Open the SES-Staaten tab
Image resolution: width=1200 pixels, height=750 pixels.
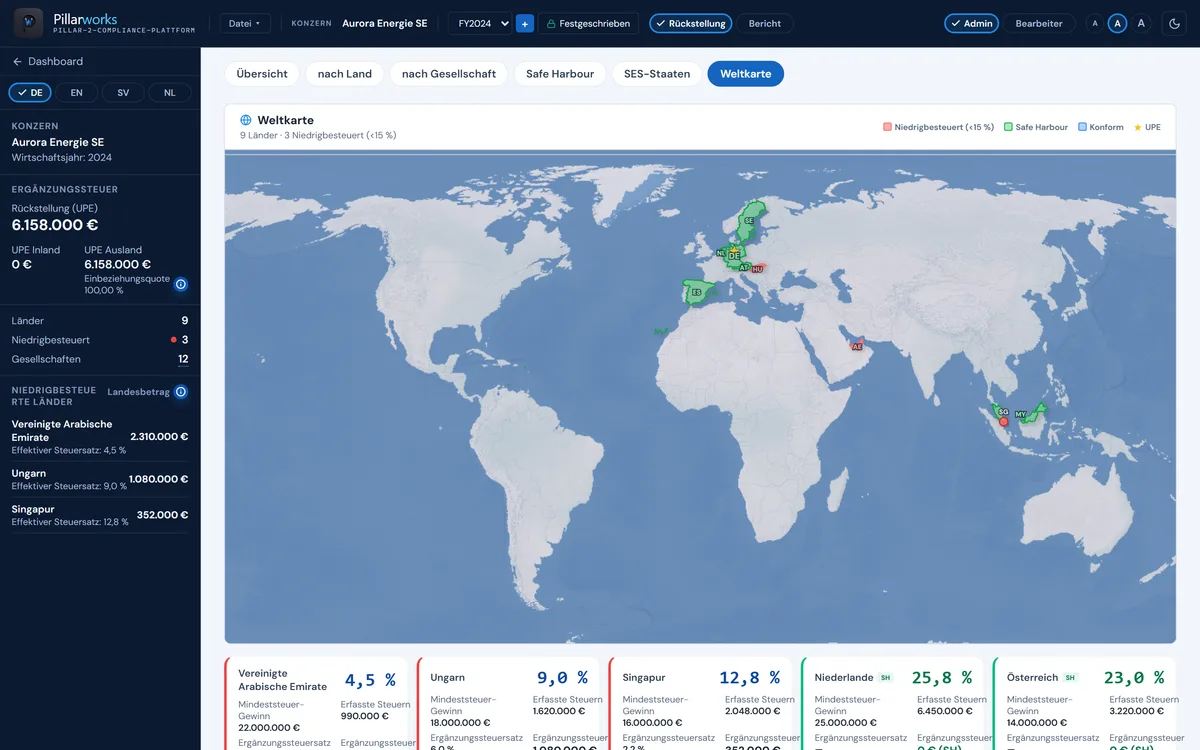[x=657, y=74]
